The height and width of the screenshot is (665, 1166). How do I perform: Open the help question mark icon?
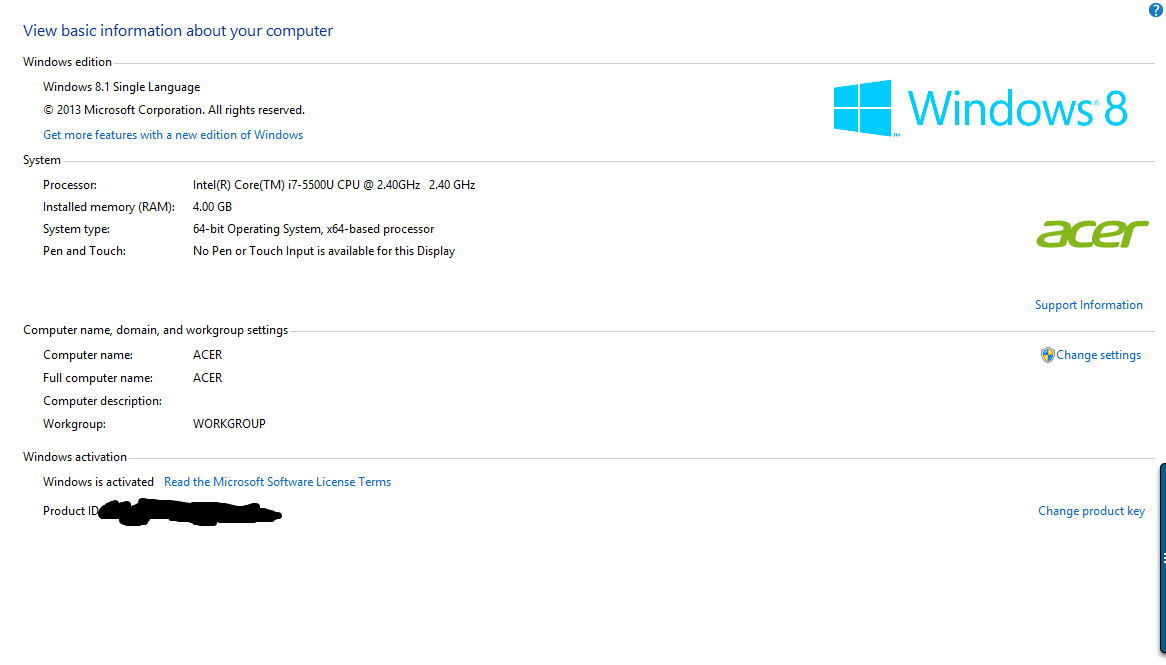pos(1156,10)
